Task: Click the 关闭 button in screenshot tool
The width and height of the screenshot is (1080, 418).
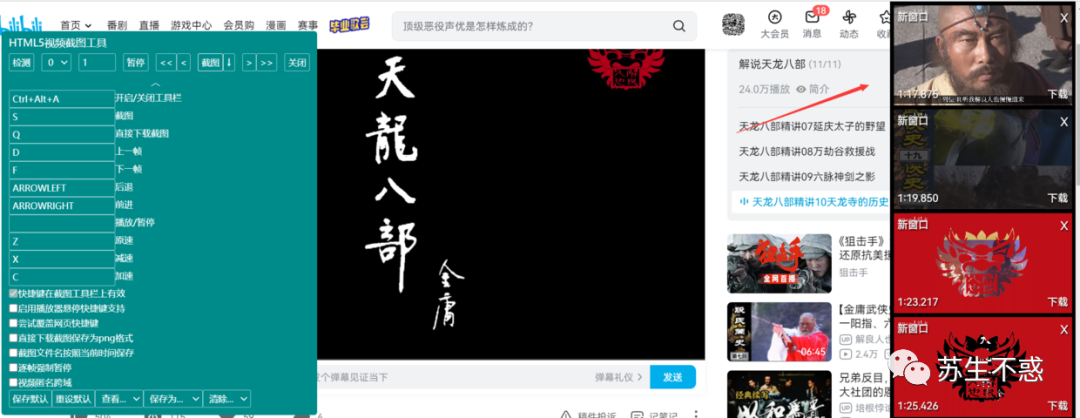Action: tap(297, 63)
